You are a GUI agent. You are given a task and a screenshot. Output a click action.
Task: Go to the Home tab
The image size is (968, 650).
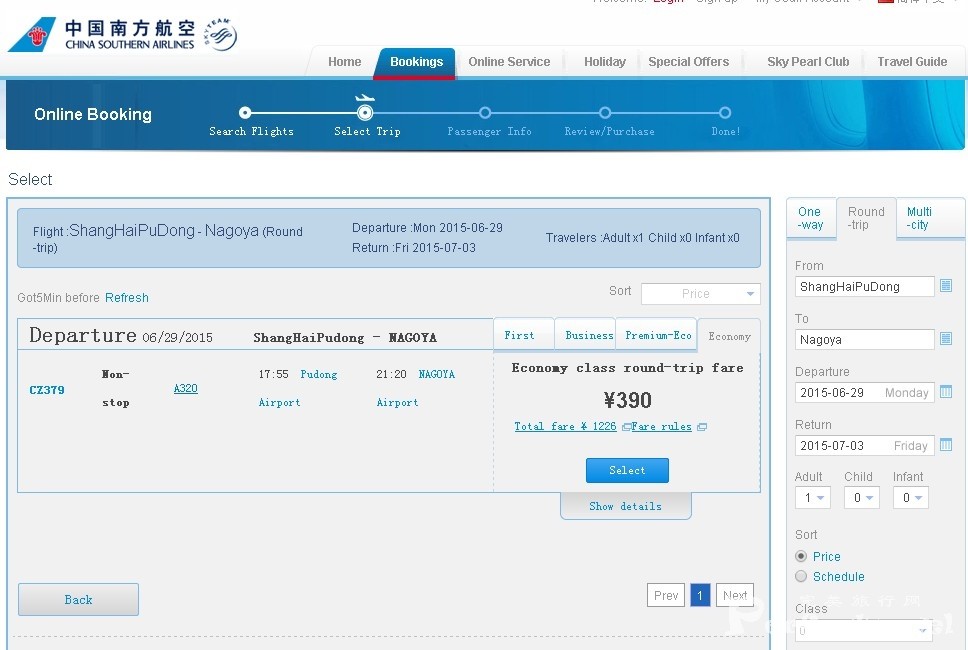pos(344,62)
